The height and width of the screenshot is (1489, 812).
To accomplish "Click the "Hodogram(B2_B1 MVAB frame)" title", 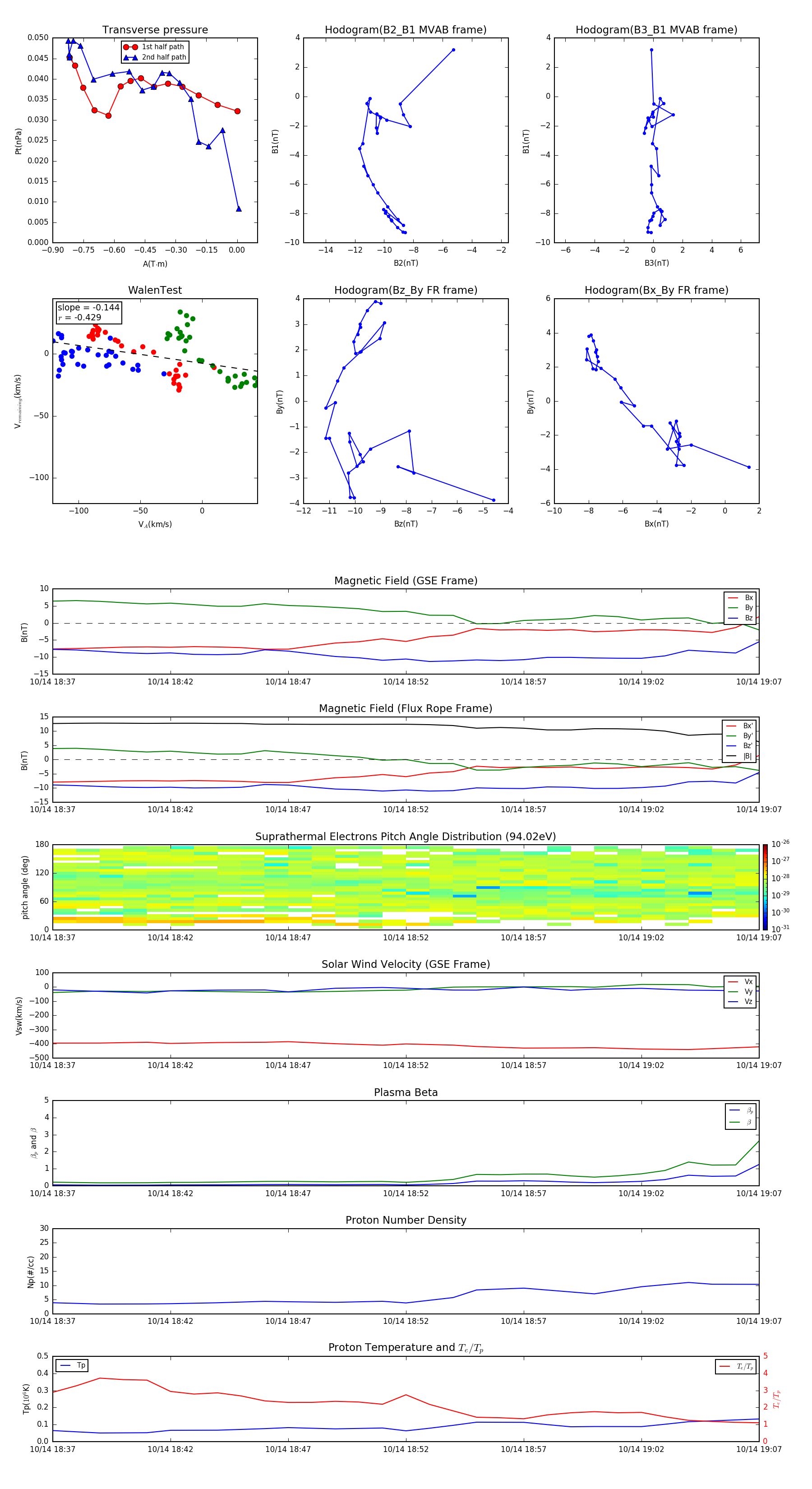I will coord(406,30).
